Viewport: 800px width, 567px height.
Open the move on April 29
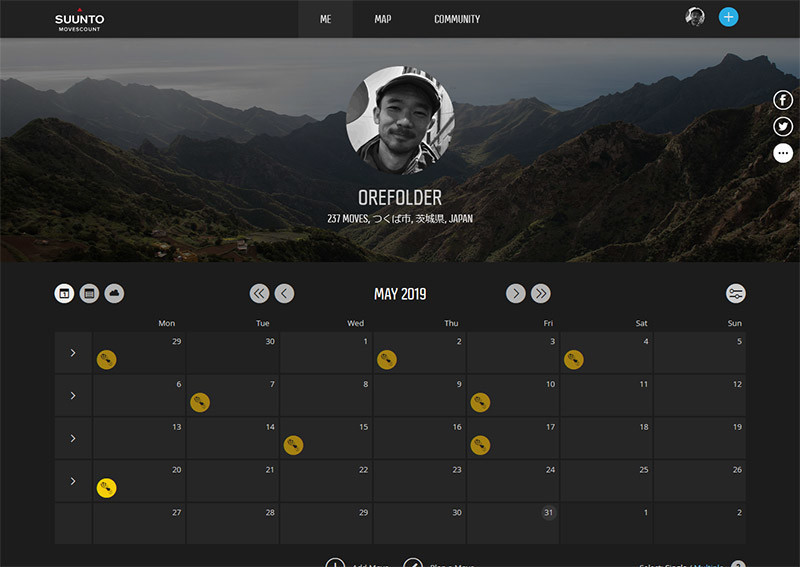[107, 360]
